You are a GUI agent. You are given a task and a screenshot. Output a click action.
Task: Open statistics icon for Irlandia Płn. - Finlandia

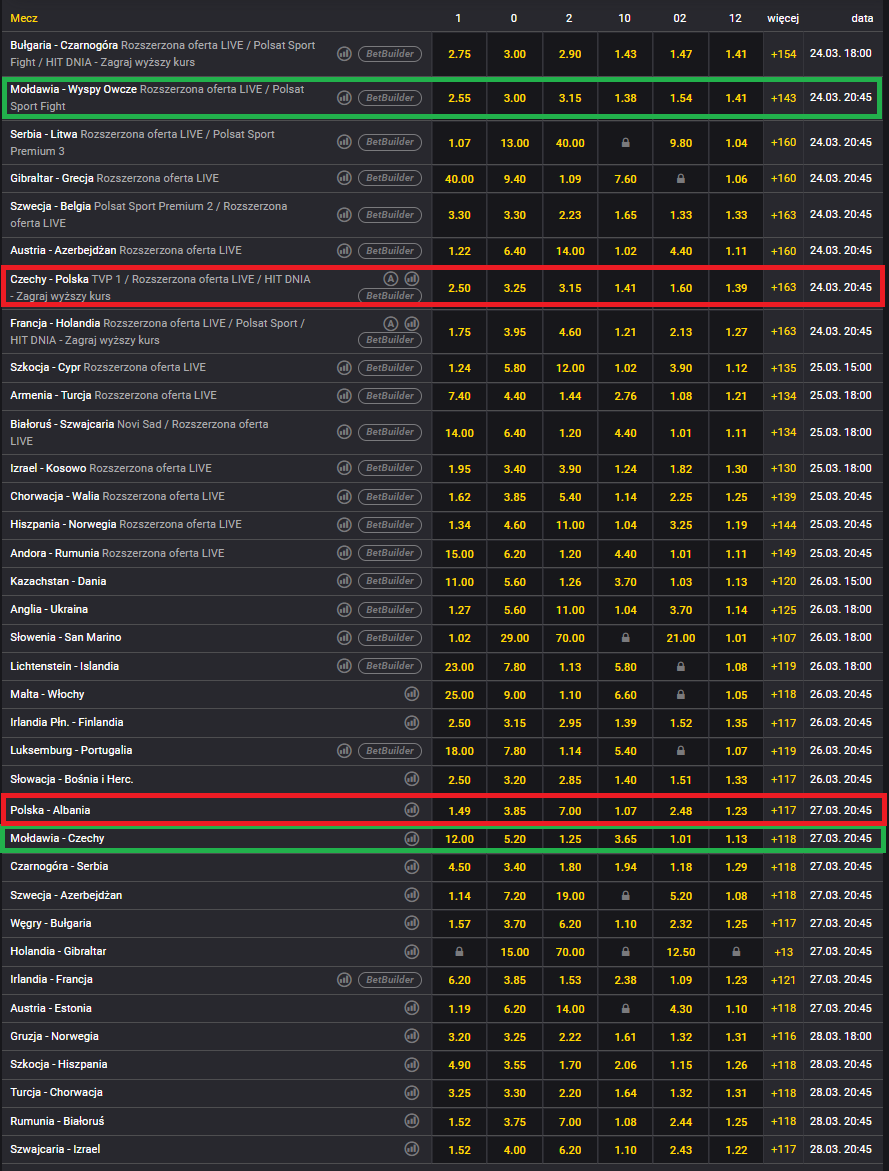point(412,722)
